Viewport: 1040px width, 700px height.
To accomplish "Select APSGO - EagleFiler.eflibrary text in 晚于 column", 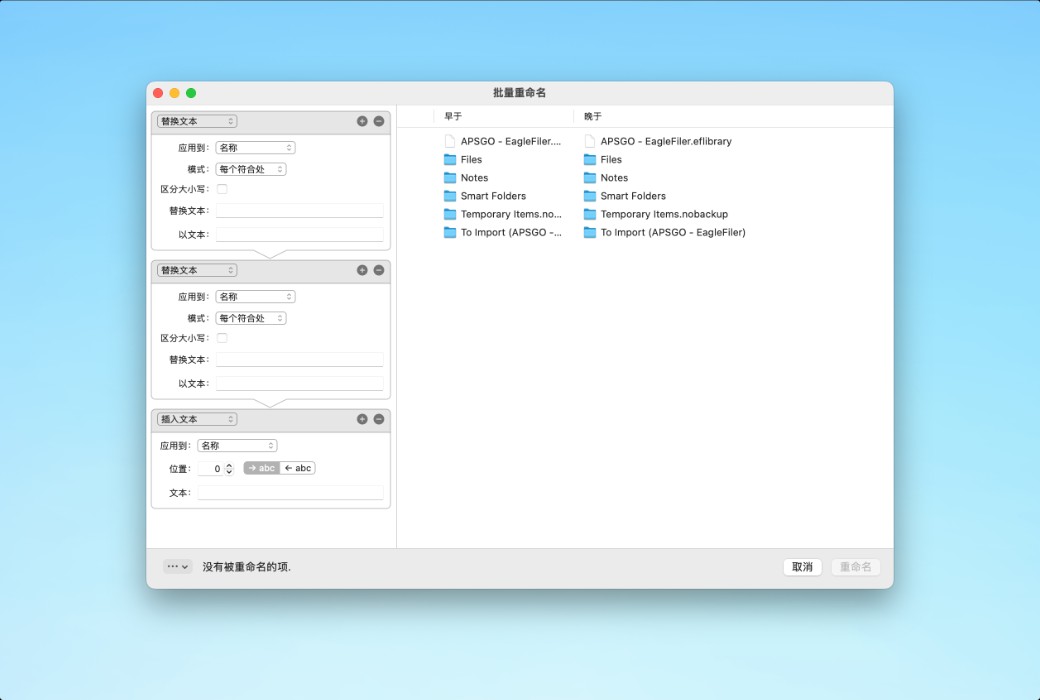I will 666,141.
